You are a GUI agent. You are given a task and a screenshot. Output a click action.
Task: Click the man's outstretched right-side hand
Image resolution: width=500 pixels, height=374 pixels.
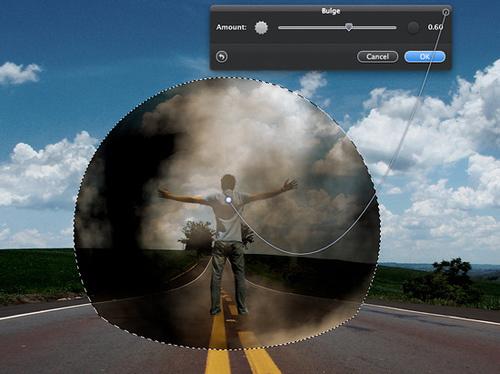[290, 184]
